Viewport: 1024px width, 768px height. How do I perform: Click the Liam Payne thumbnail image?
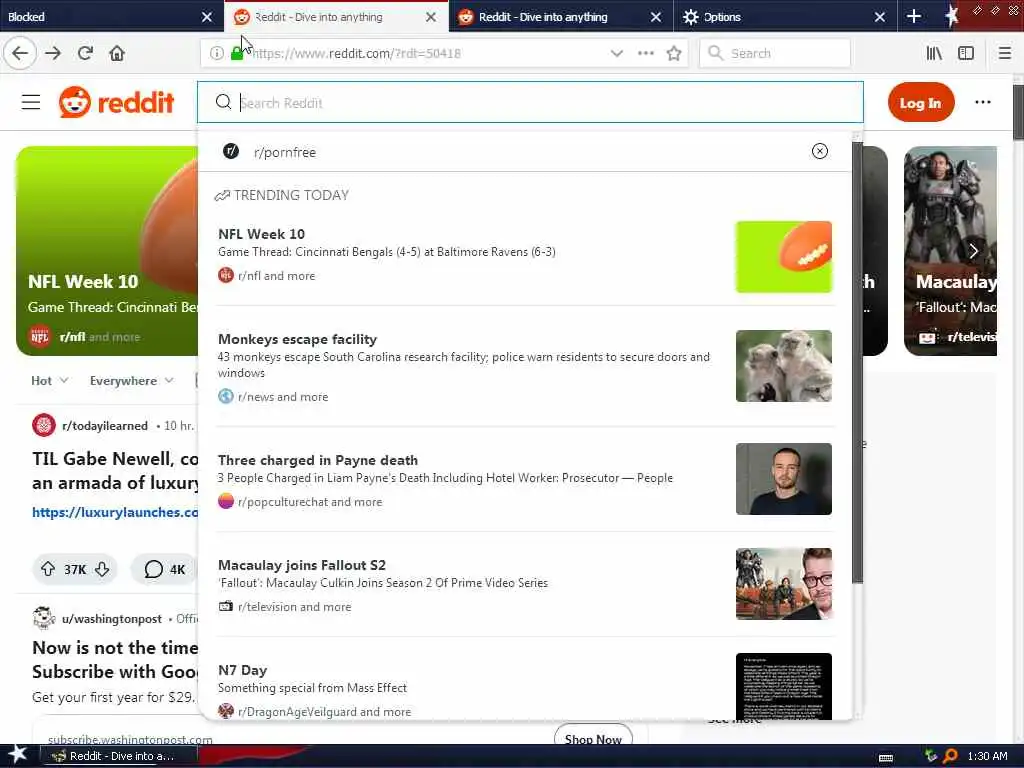click(784, 479)
